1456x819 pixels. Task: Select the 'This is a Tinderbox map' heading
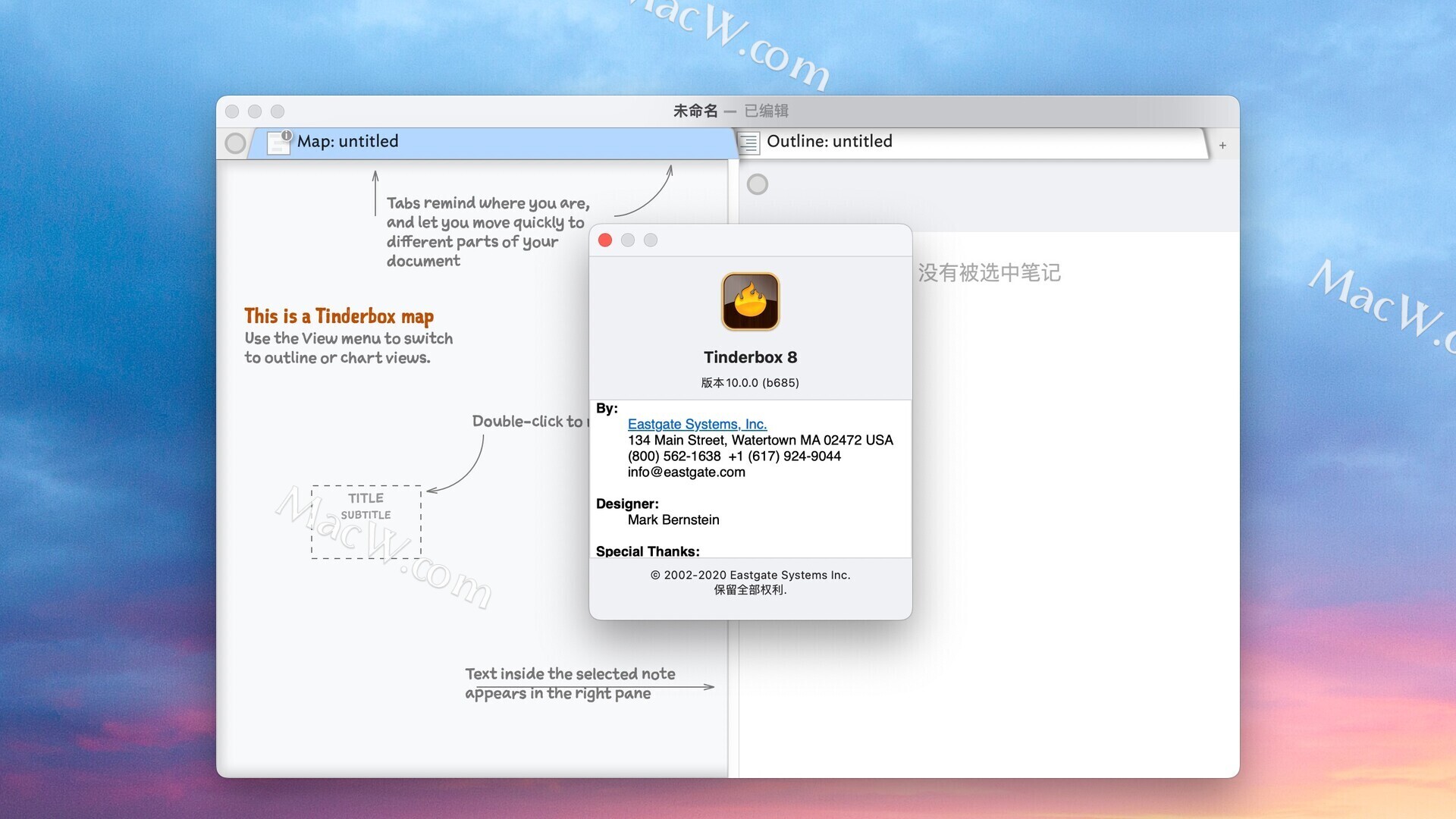(x=339, y=316)
